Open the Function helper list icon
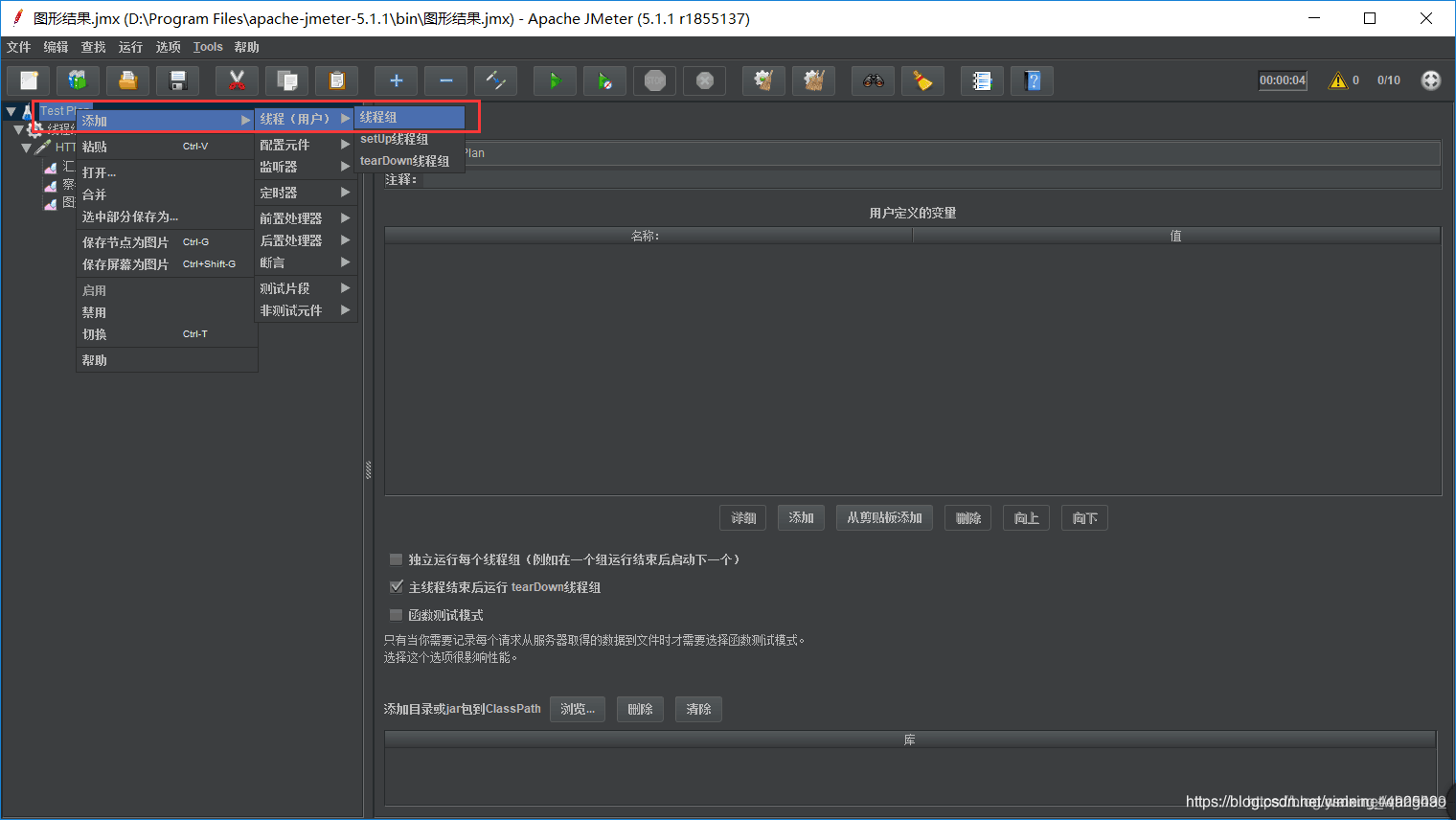The height and width of the screenshot is (820, 1456). point(982,80)
